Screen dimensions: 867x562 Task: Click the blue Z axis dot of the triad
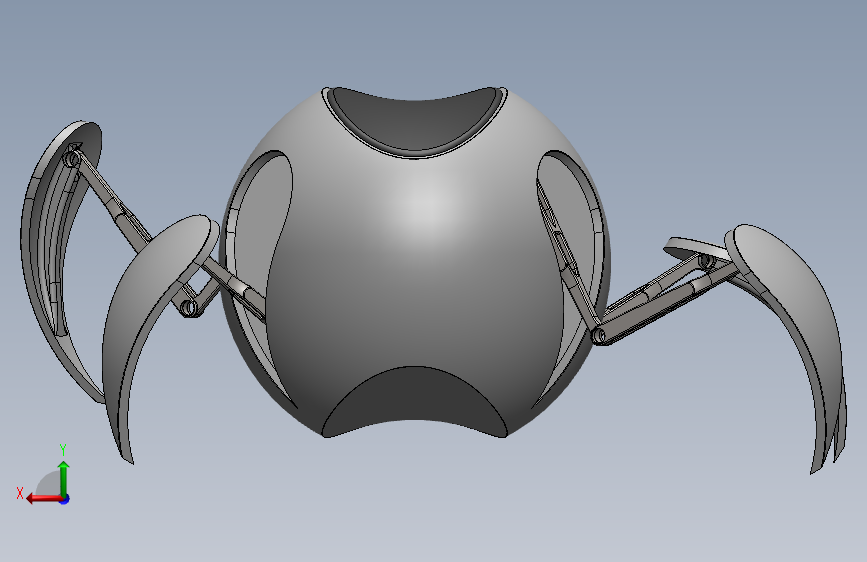coord(65,499)
